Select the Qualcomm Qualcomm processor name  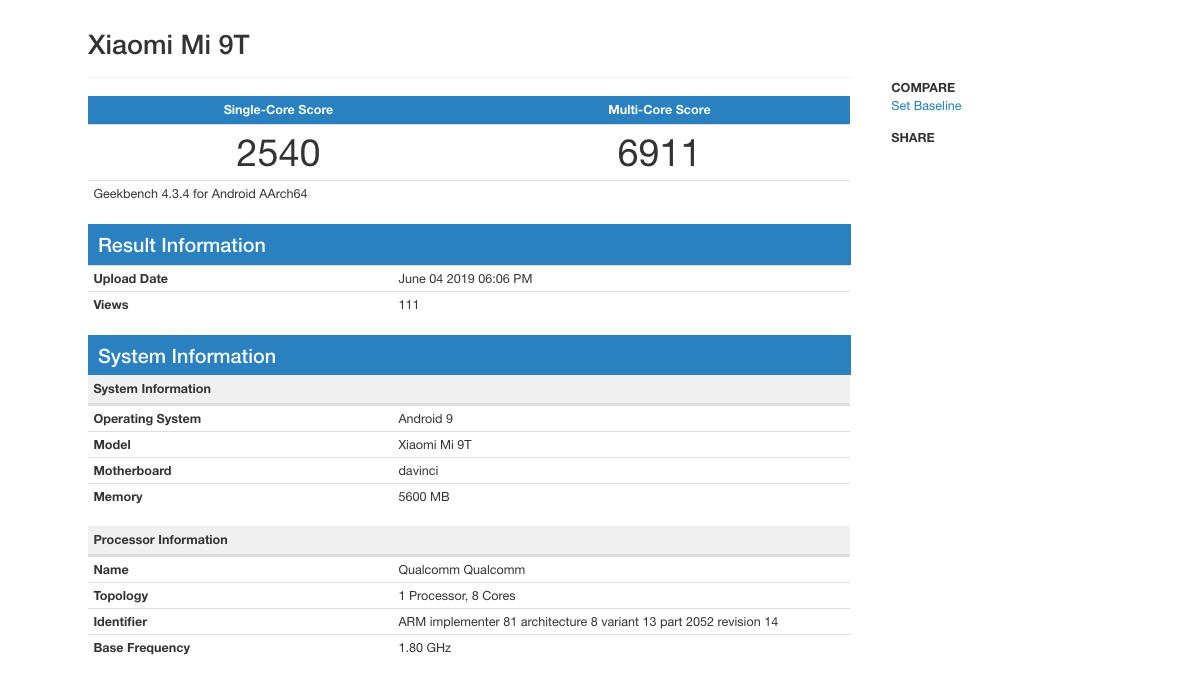tap(461, 570)
